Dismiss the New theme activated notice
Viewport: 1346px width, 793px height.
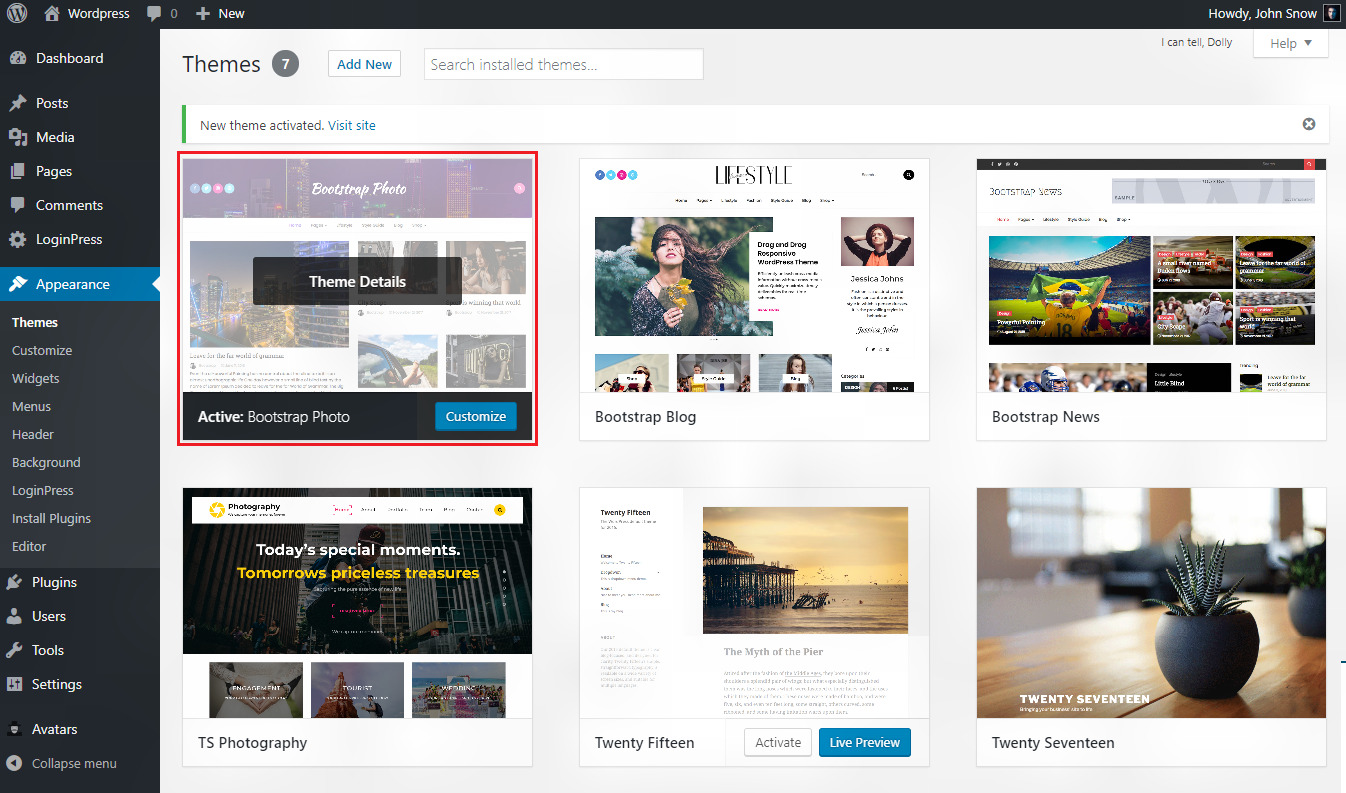(1309, 124)
